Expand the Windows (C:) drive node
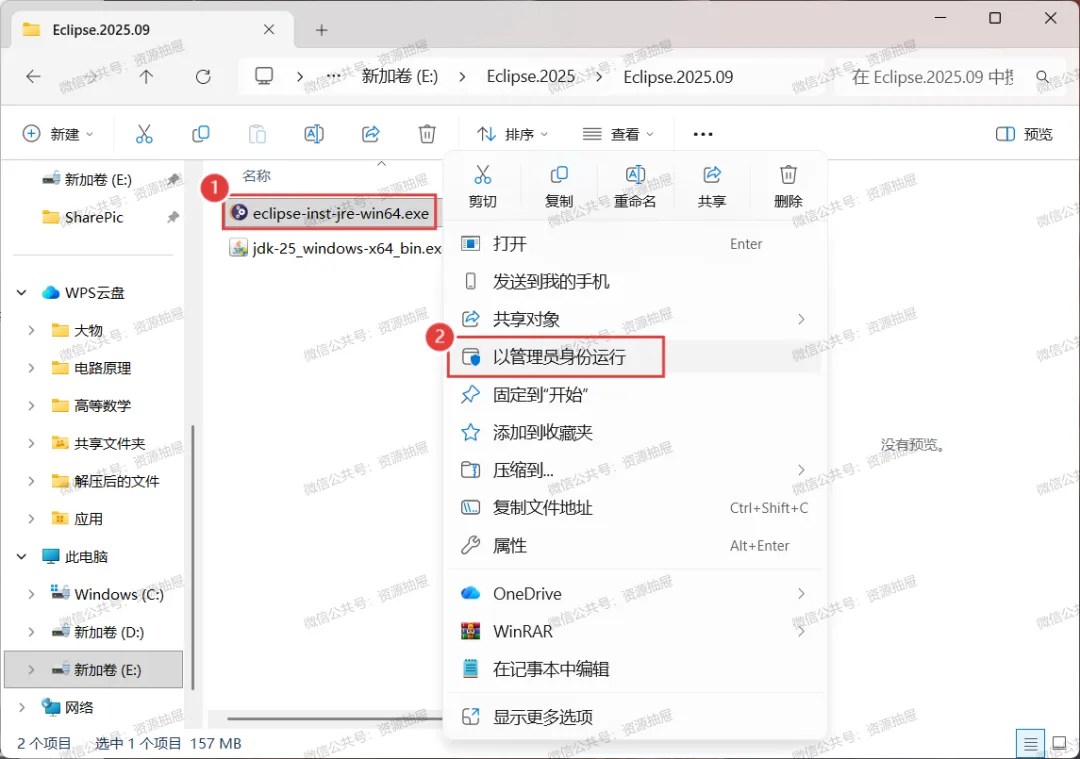This screenshot has height=759, width=1080. pos(31,594)
